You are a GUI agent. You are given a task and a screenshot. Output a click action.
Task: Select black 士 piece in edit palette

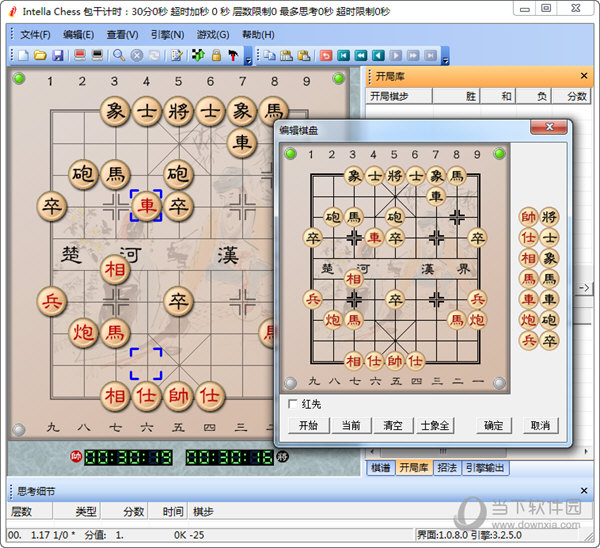coord(549,238)
